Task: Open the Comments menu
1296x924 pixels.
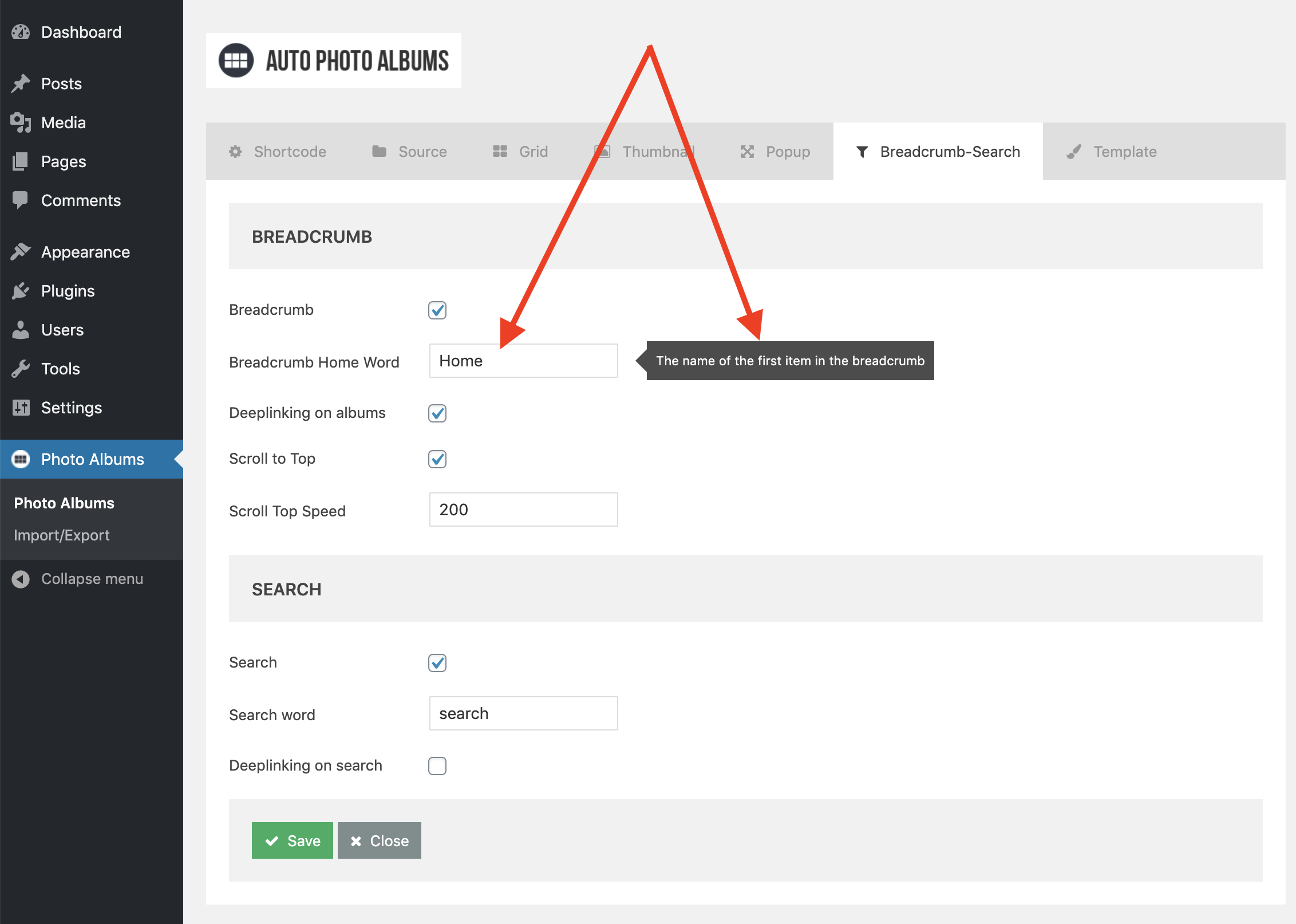Action: pos(92,200)
